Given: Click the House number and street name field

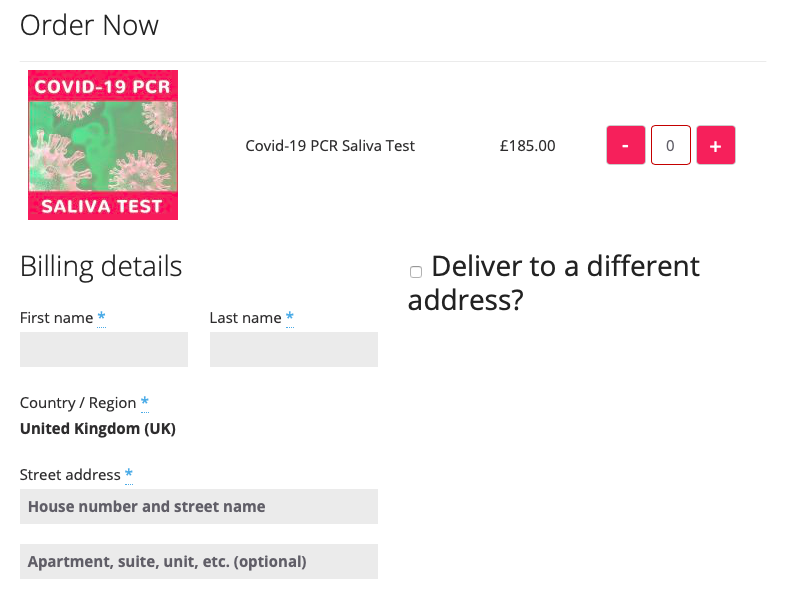Looking at the screenshot, I should click(x=198, y=506).
